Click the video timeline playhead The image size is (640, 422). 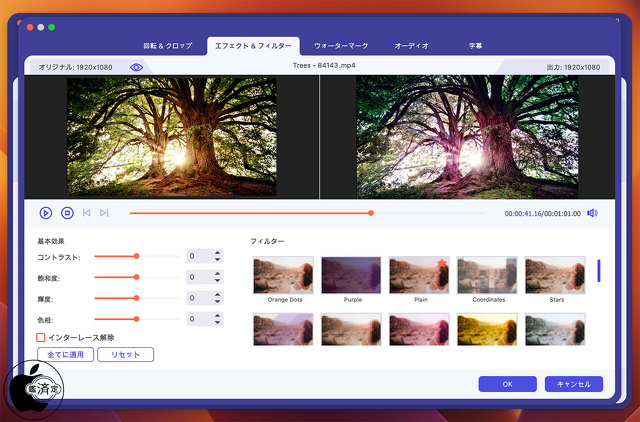click(x=371, y=213)
